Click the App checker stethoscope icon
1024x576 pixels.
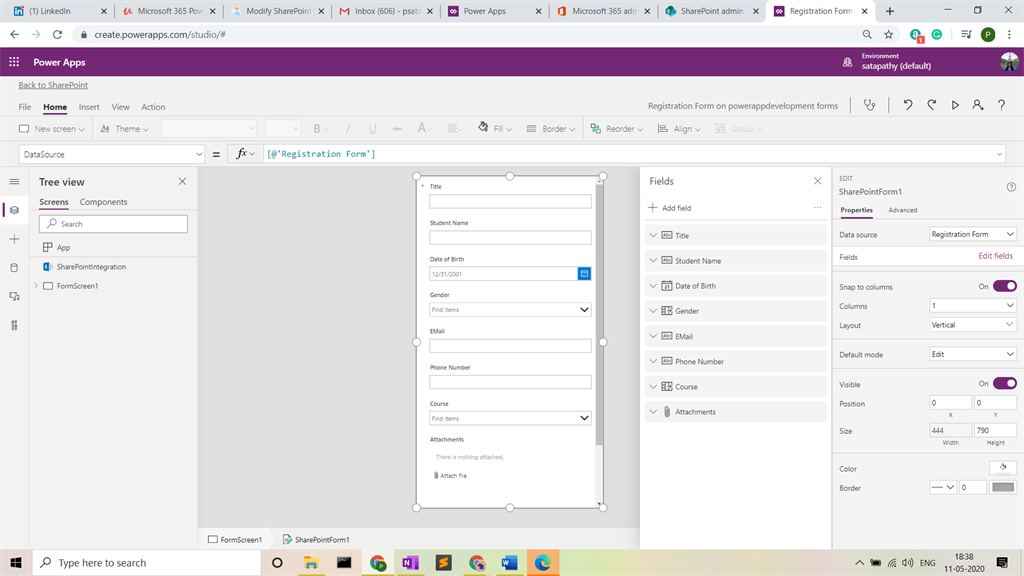(869, 105)
